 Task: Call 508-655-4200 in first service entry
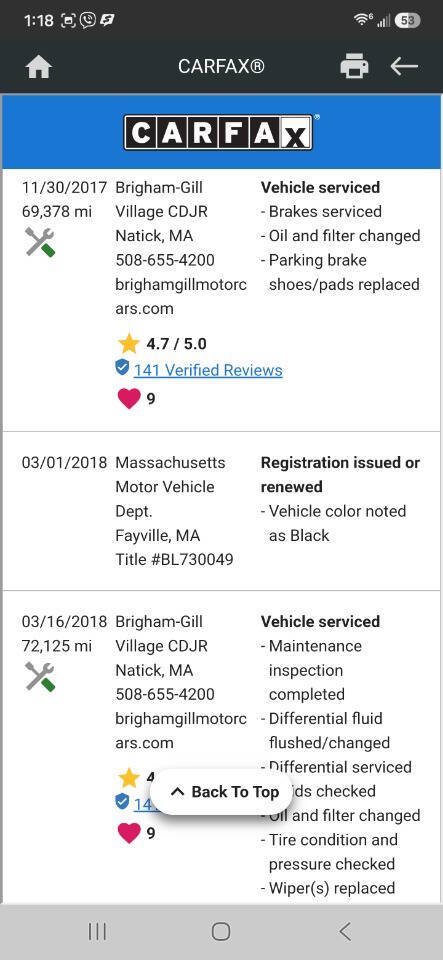point(165,260)
